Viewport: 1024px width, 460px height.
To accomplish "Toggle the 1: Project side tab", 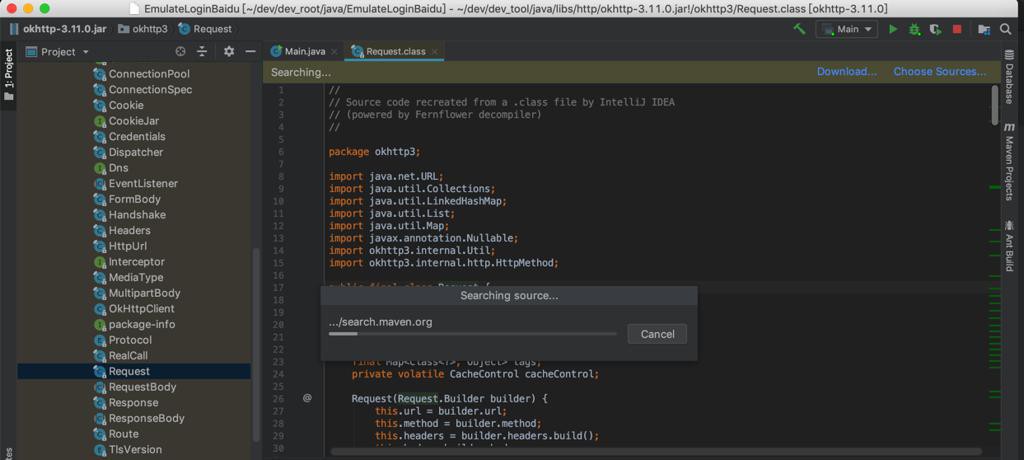I will [8, 73].
